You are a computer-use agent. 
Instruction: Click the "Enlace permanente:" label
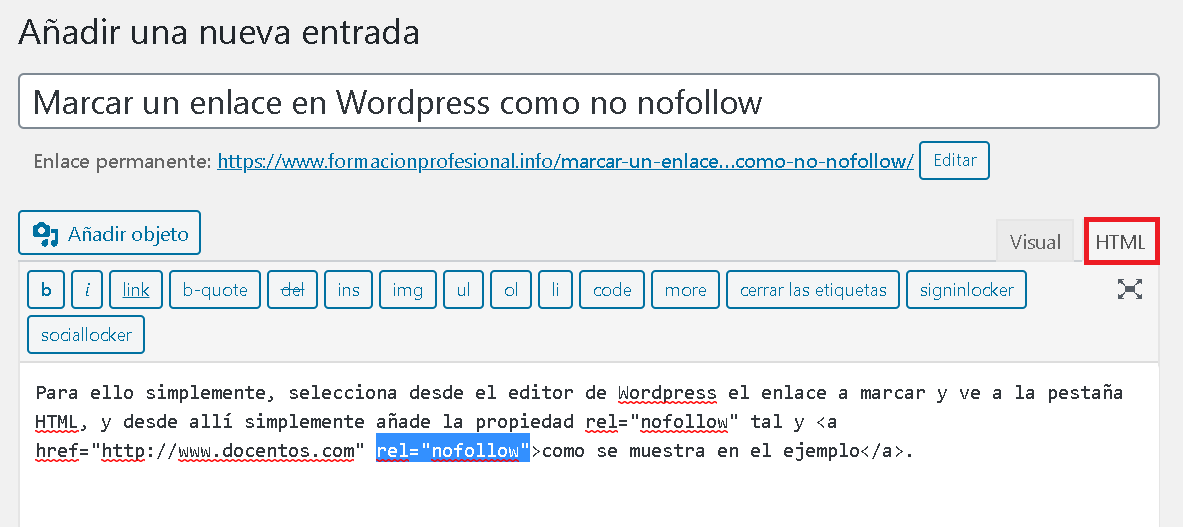[122, 161]
